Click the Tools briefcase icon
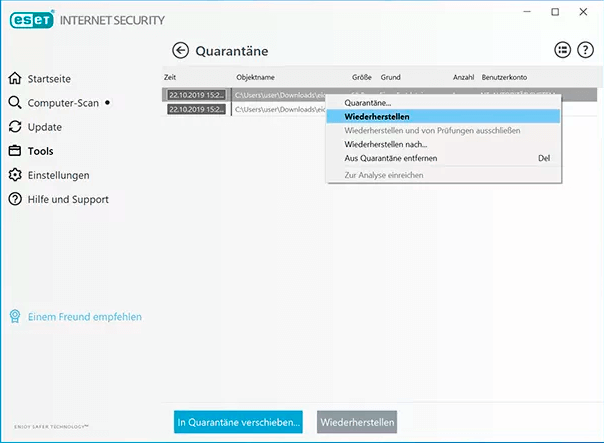 (15, 151)
